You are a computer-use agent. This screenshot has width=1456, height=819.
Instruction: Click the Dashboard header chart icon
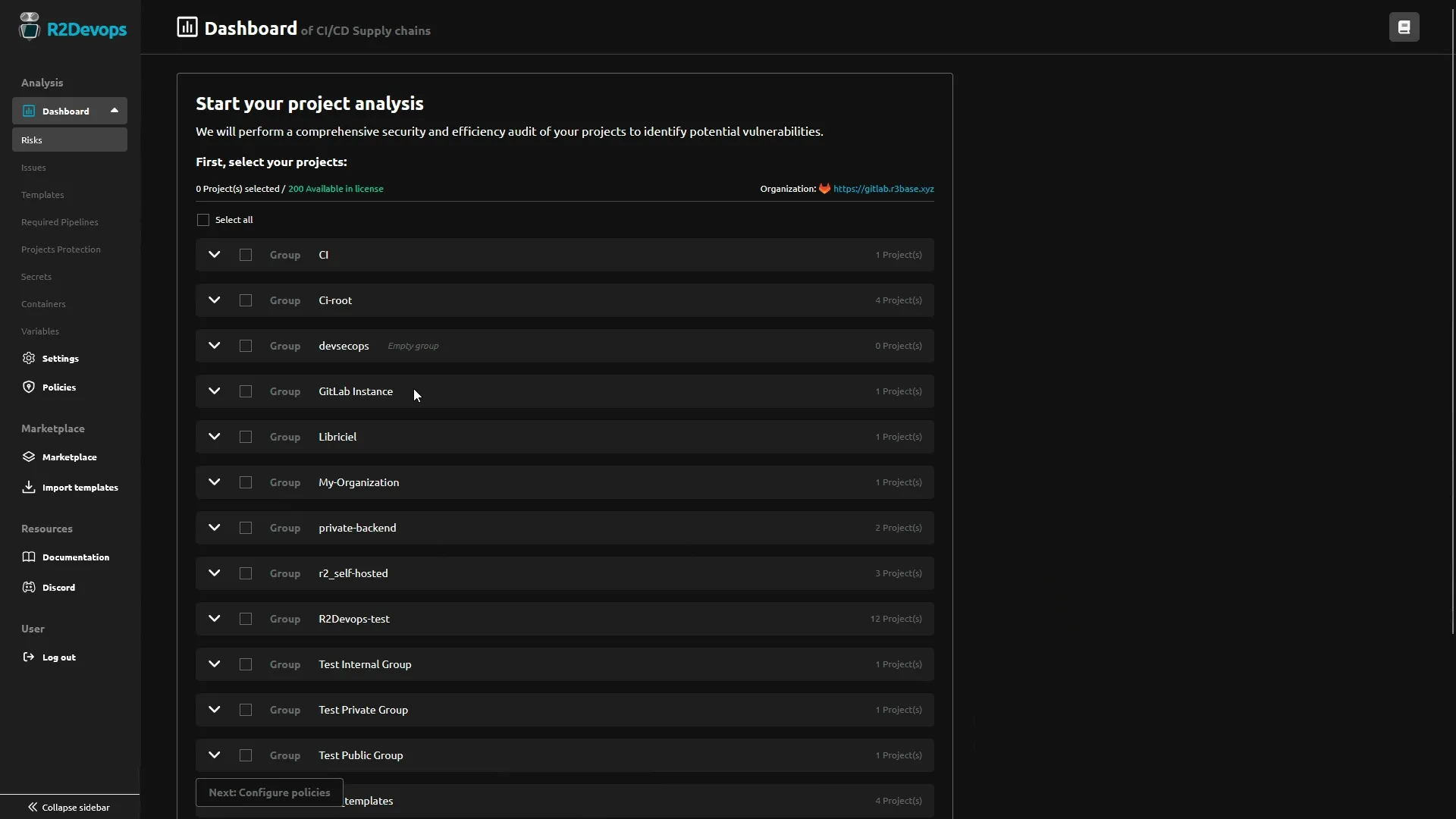pos(187,27)
